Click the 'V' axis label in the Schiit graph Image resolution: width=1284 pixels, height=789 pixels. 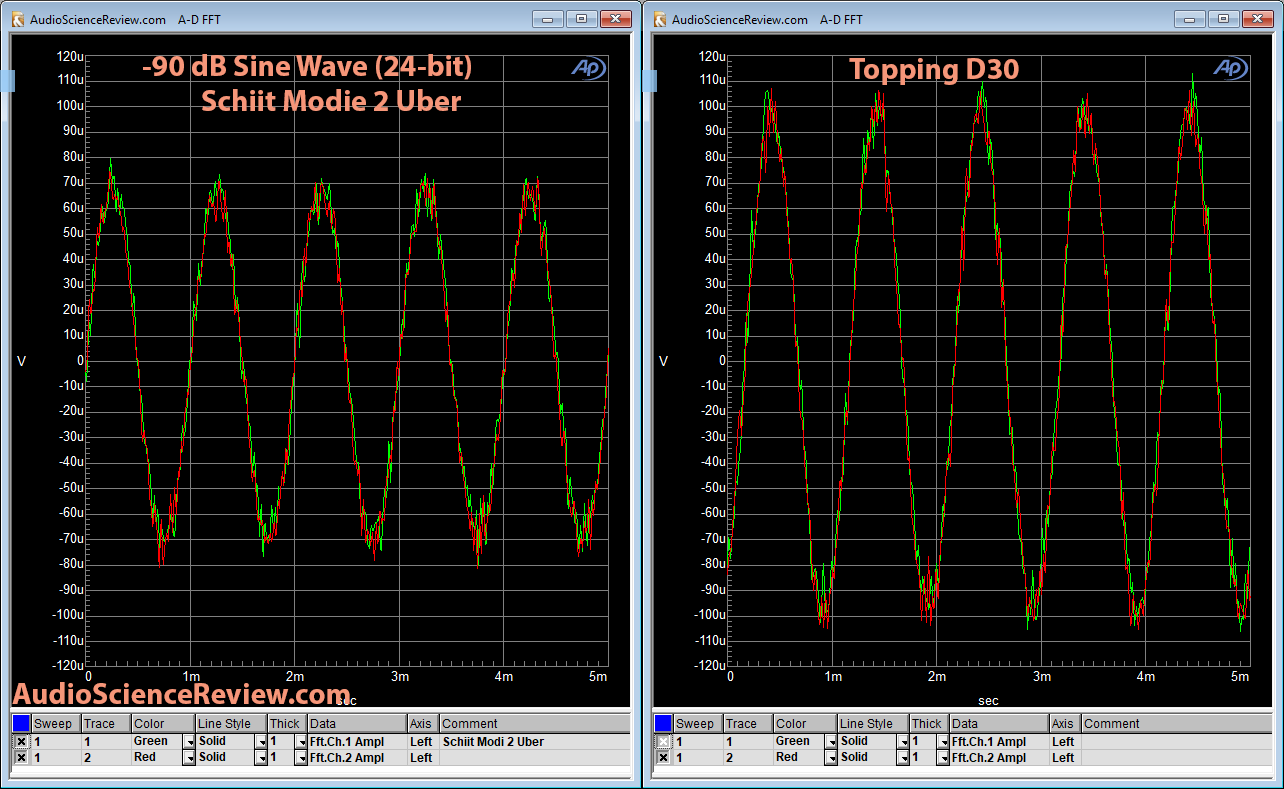(22, 361)
